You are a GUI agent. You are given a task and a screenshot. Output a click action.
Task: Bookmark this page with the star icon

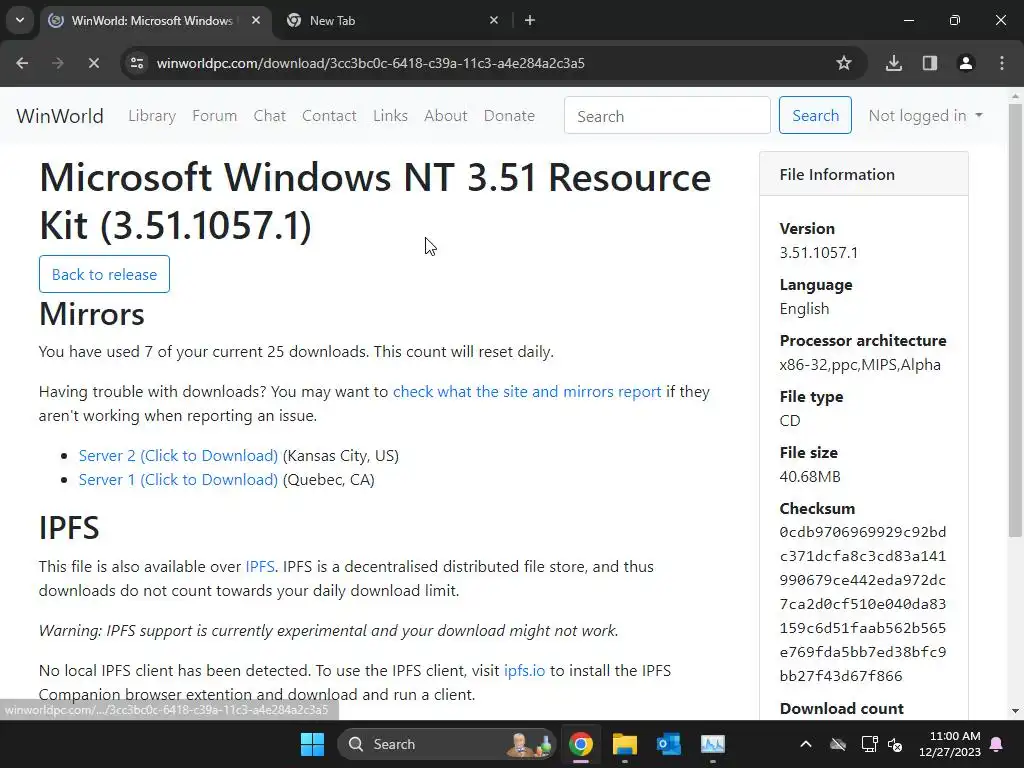[x=844, y=63]
